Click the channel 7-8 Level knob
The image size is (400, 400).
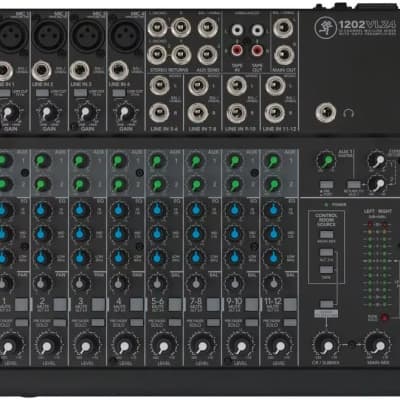(201, 346)
